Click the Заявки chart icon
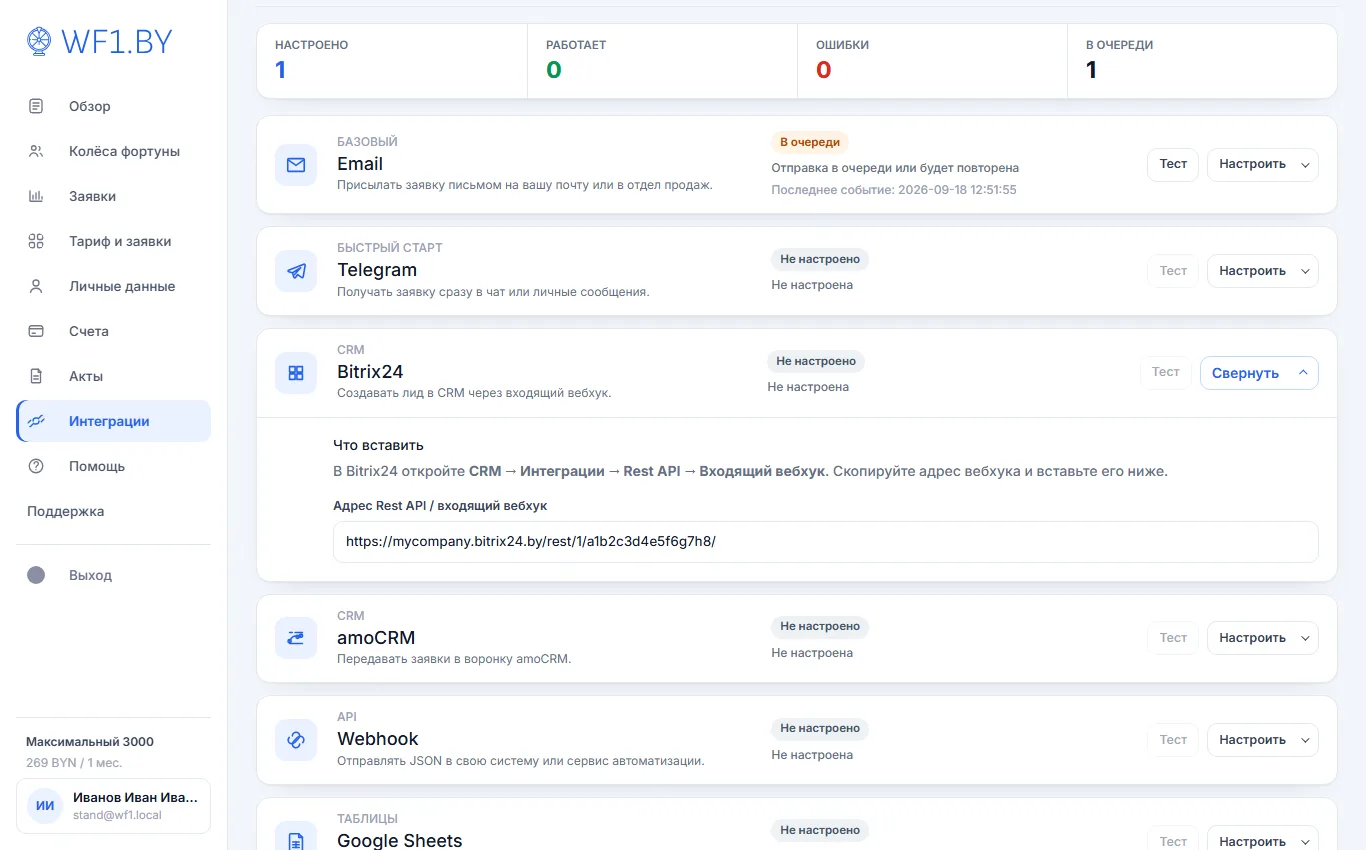This screenshot has width=1366, height=850. click(36, 196)
